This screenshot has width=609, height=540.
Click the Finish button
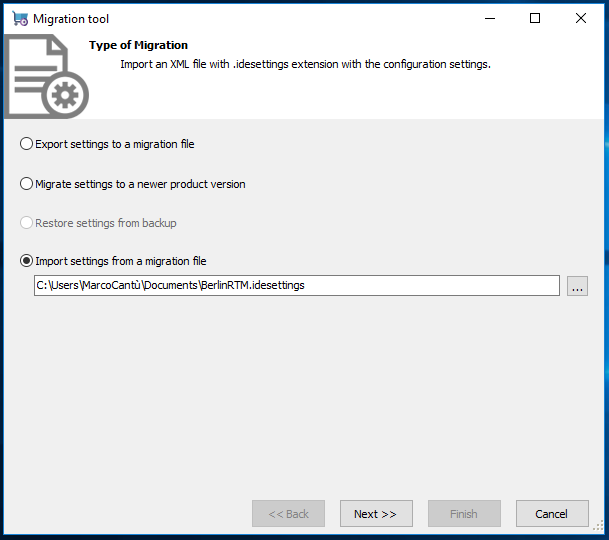pyautogui.click(x=464, y=514)
